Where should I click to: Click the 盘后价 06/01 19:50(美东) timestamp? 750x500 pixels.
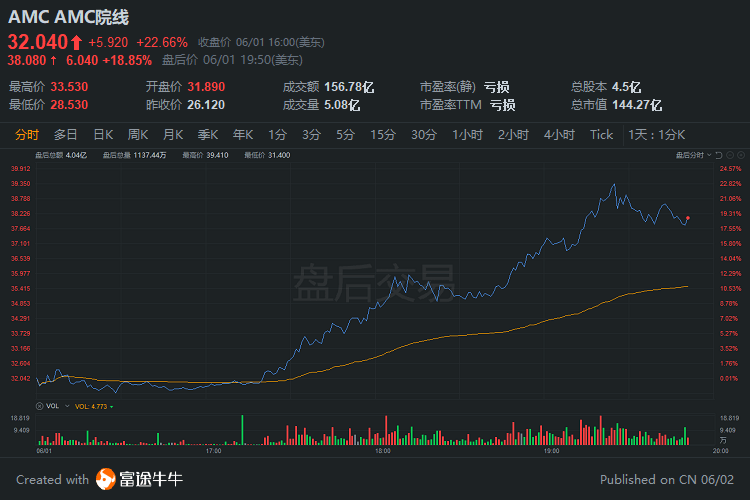[x=232, y=60]
